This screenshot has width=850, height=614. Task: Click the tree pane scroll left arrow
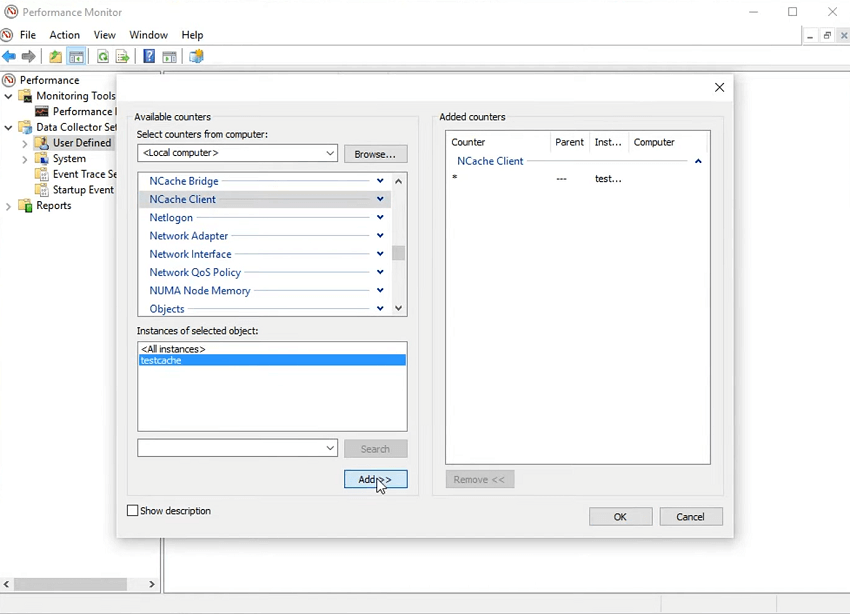point(7,584)
